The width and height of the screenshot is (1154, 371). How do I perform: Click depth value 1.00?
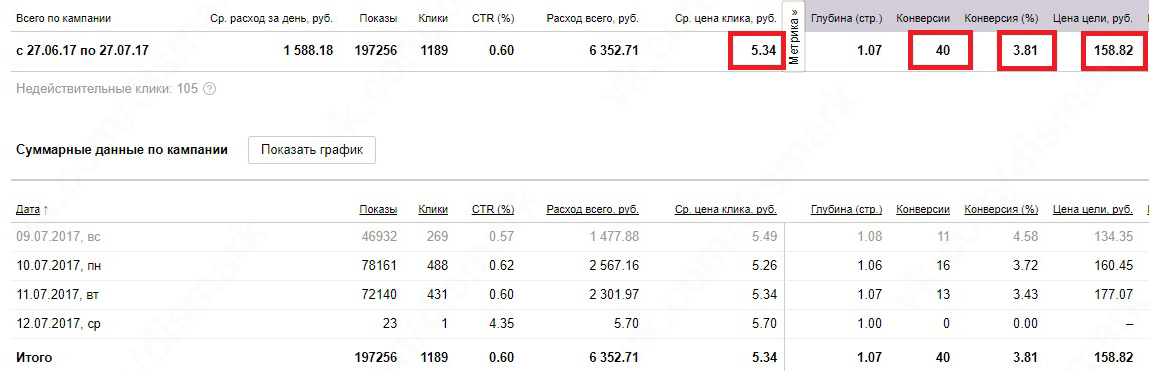871,323
